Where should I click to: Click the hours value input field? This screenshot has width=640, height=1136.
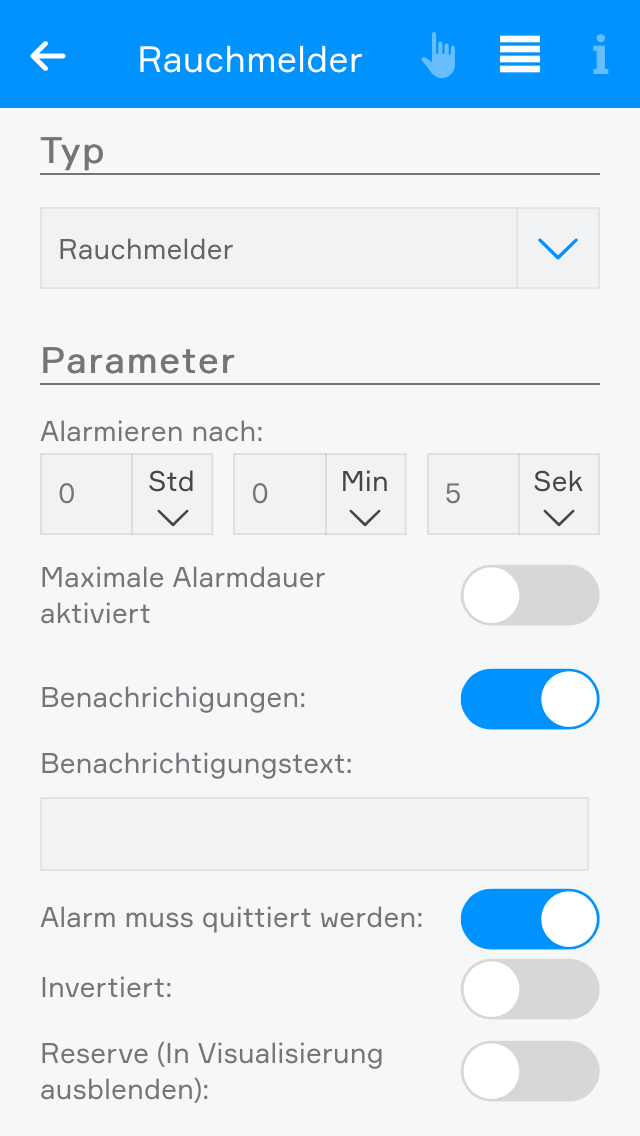[86, 495]
